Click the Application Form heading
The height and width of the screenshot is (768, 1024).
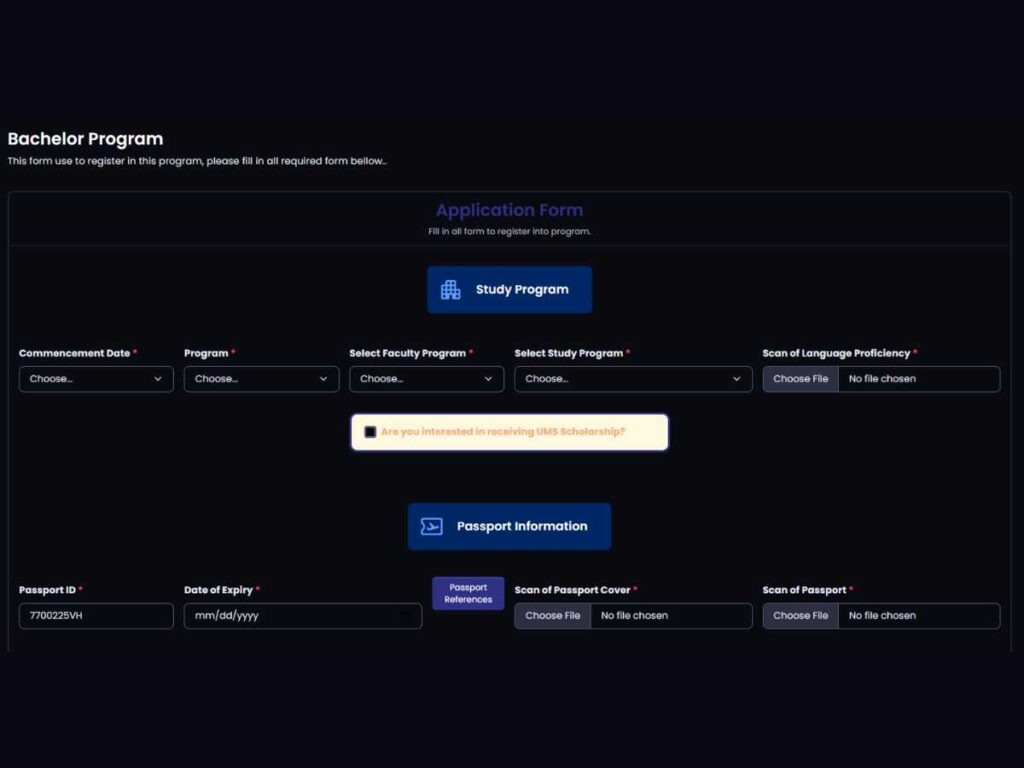click(x=509, y=210)
